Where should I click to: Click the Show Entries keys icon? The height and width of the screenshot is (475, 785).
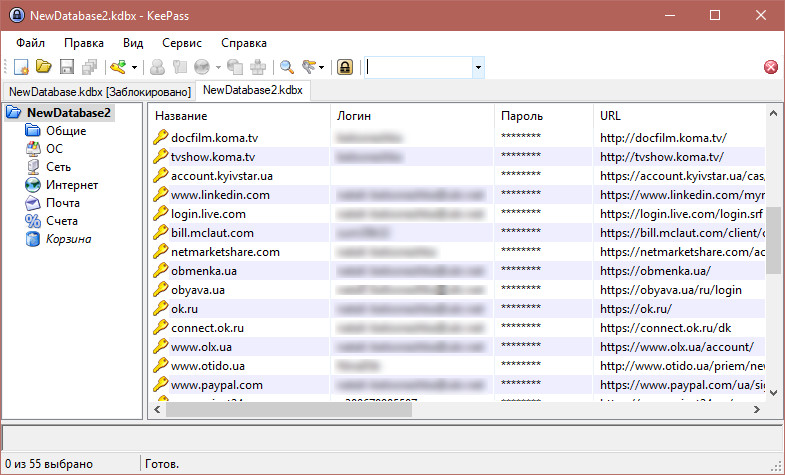pyautogui.click(x=309, y=67)
